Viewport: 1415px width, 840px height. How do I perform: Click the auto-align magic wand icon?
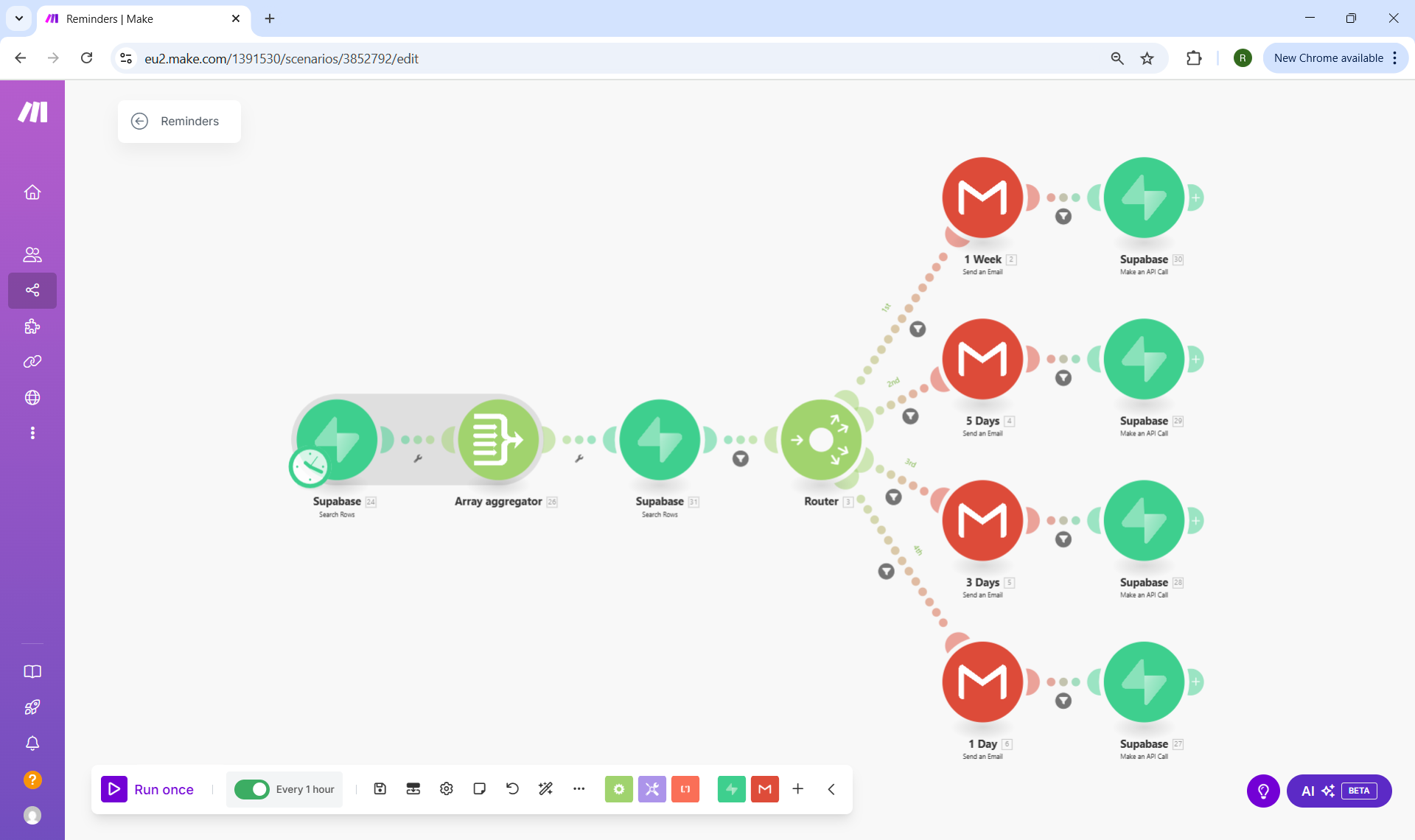(545, 789)
